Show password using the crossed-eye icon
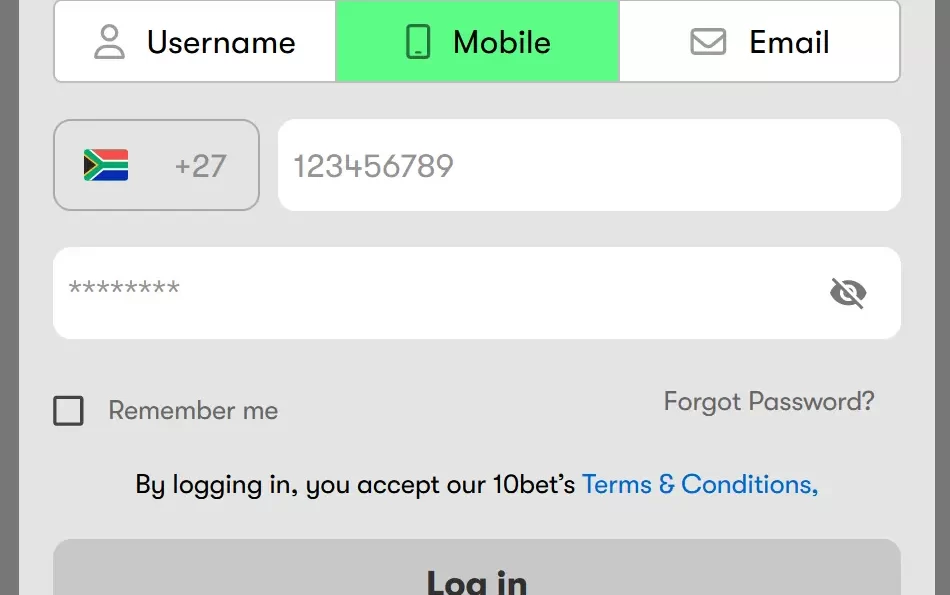Image resolution: width=950 pixels, height=595 pixels. tap(848, 293)
